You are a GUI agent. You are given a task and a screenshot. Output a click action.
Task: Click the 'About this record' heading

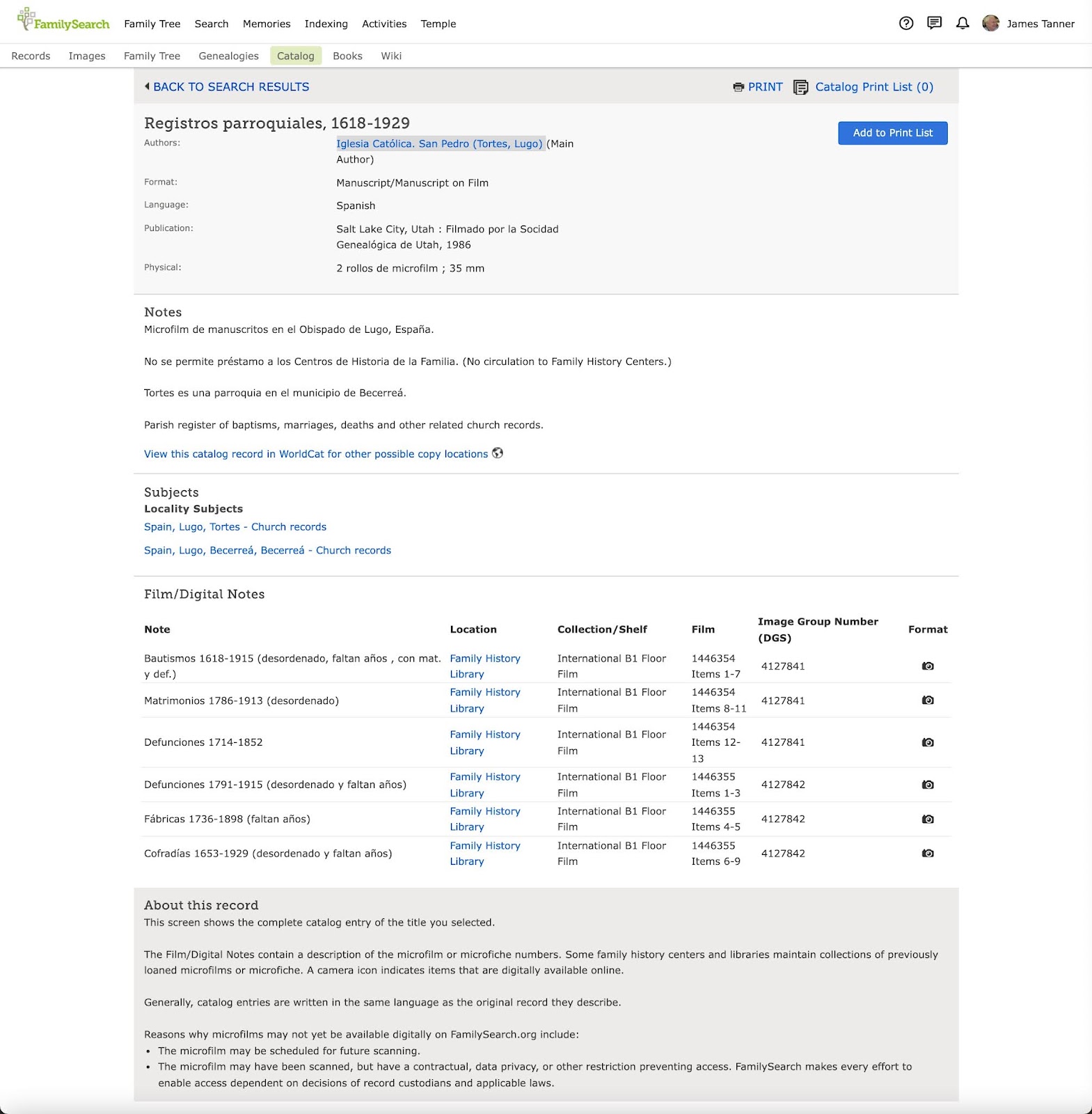pyautogui.click(x=201, y=905)
